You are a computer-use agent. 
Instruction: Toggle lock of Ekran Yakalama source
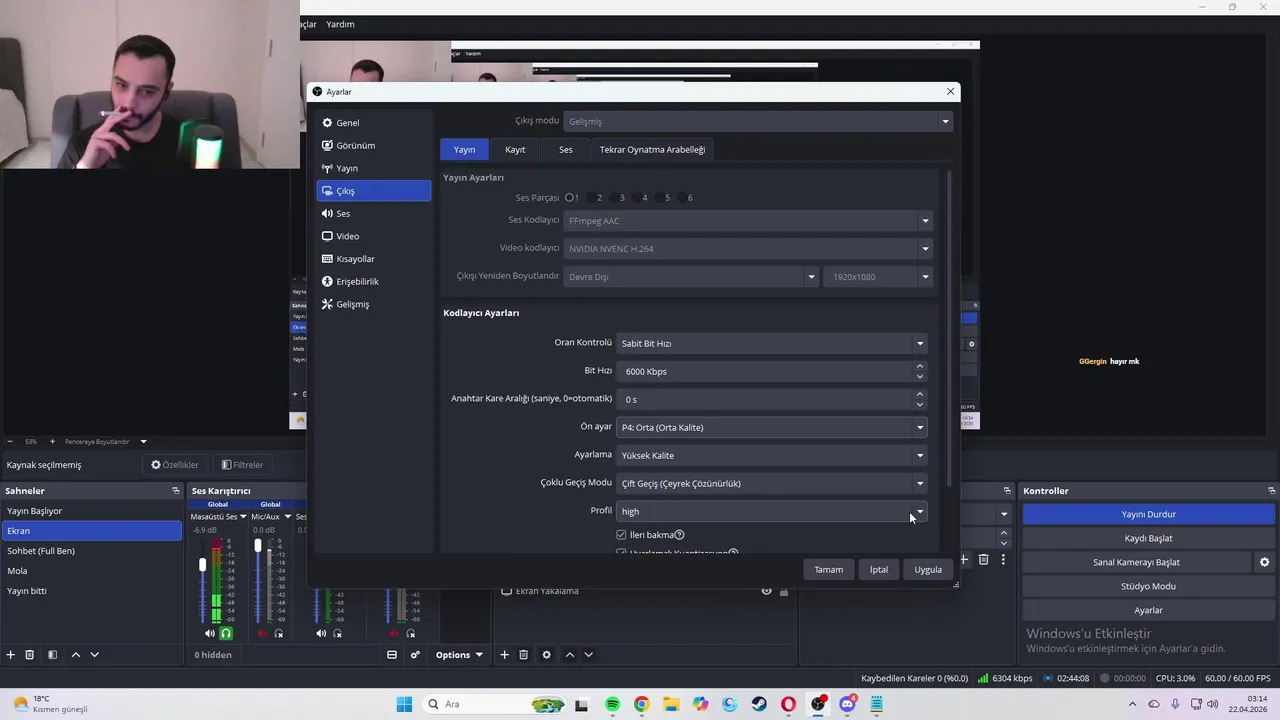coord(784,591)
